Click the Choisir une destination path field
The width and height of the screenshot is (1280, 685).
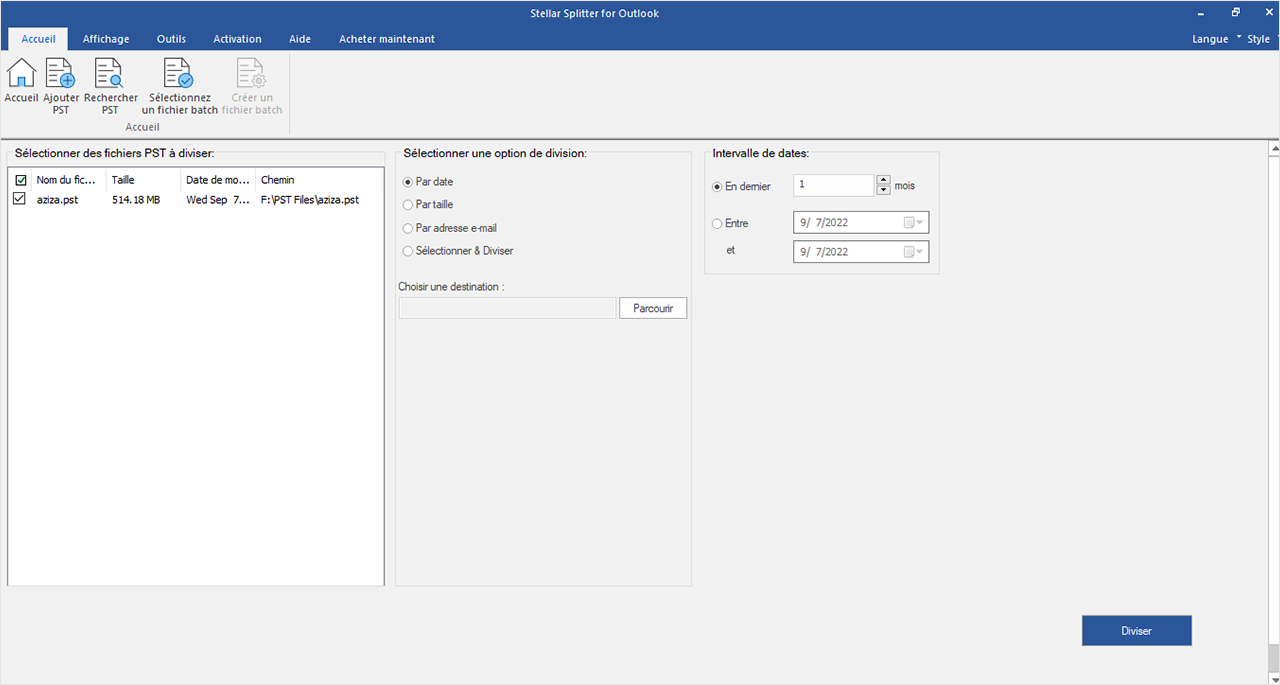(x=507, y=308)
